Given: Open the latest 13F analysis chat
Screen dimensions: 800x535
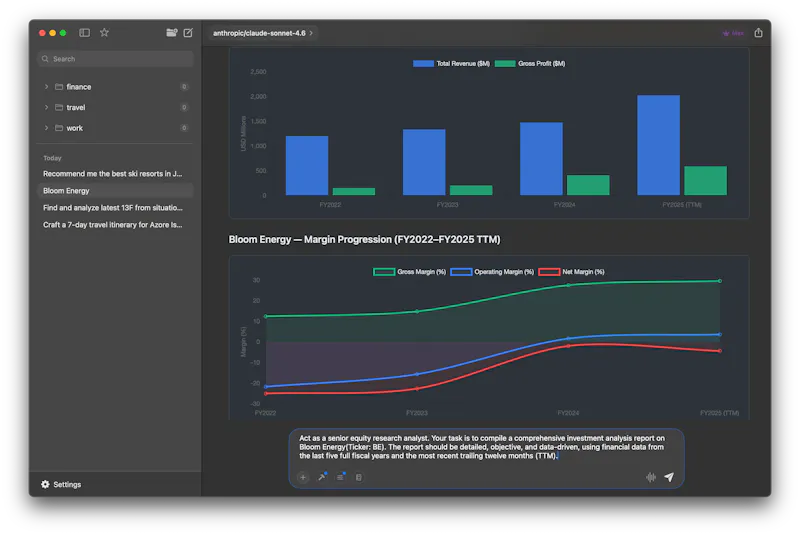Looking at the screenshot, I should [116, 208].
